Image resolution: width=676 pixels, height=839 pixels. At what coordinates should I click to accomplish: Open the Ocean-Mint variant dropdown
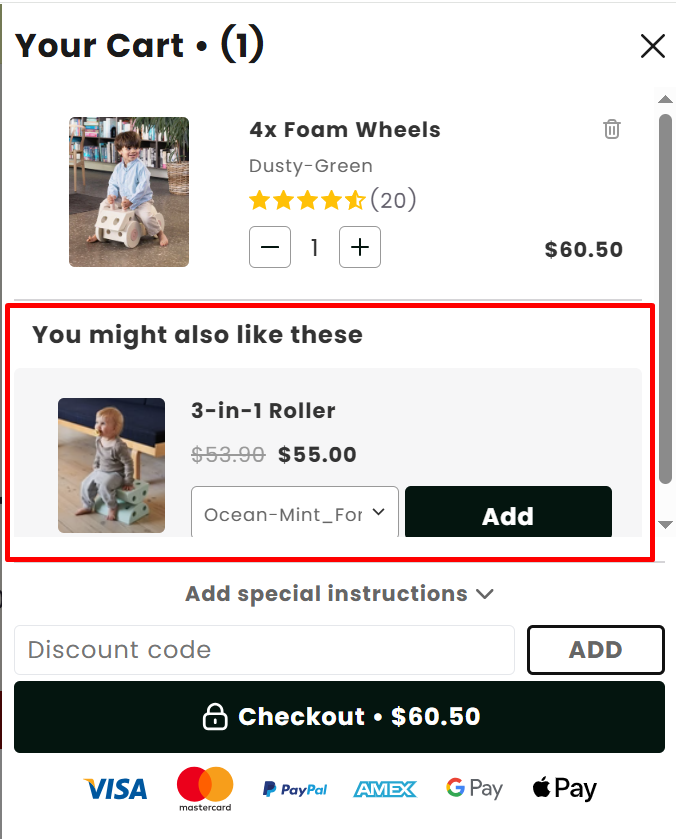[x=295, y=513]
